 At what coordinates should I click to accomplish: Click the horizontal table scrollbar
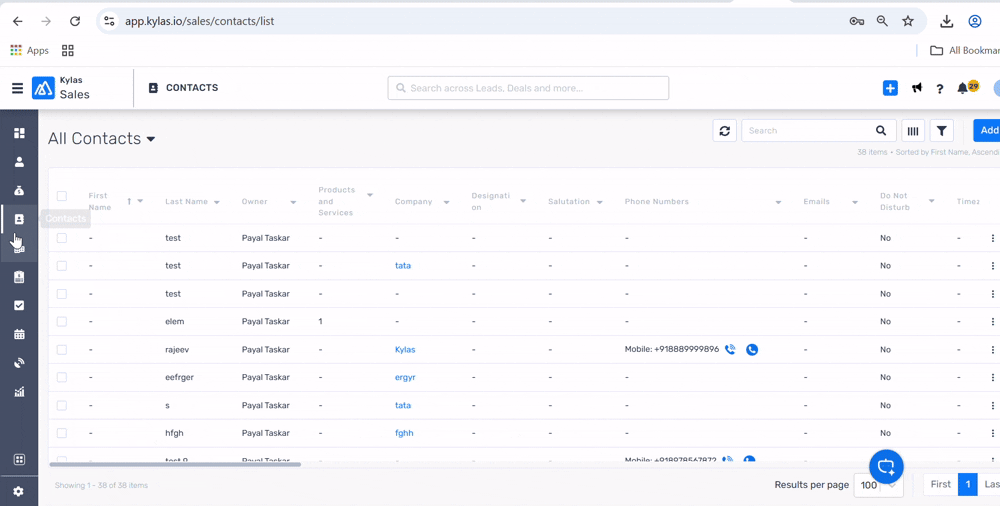[175, 465]
